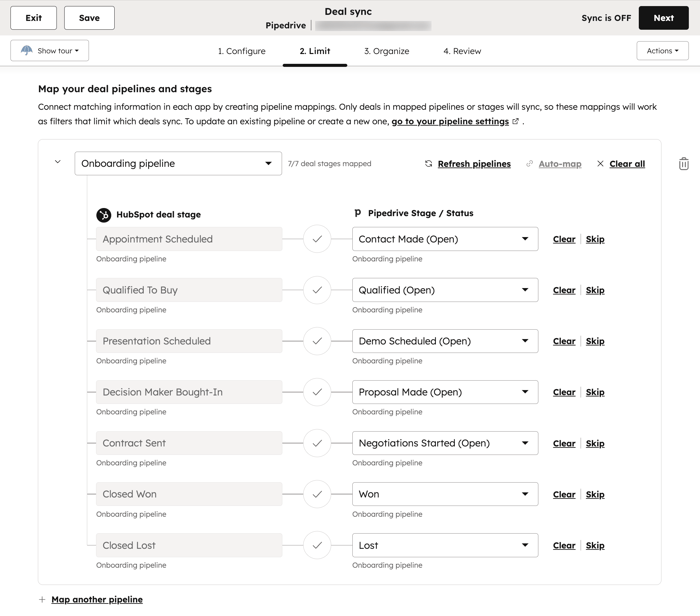Click the checkmark circle for Decision Maker Bought-In
This screenshot has height=616, width=700.
click(317, 392)
